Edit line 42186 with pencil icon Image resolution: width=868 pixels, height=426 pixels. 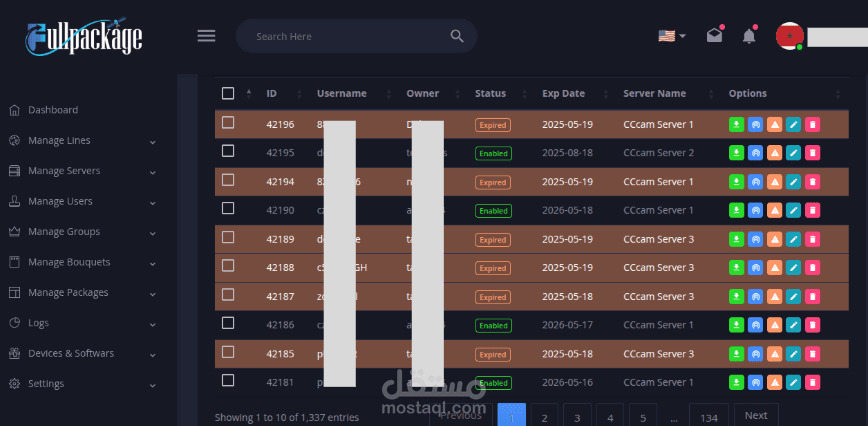[793, 325]
